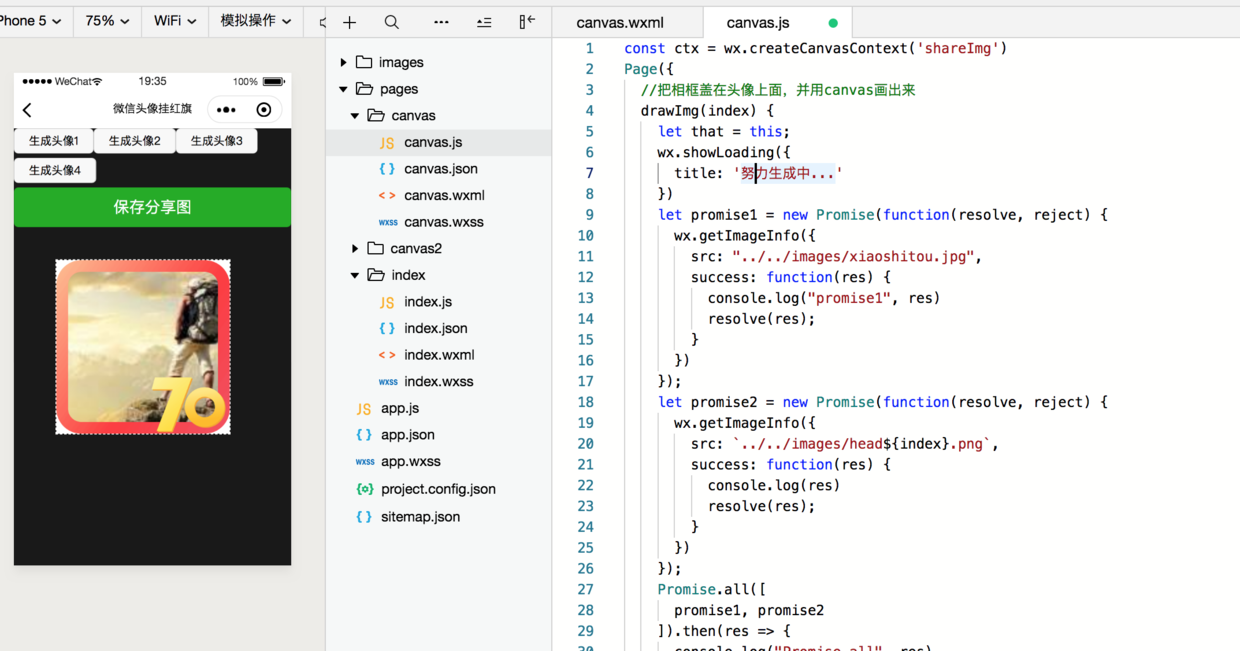Click the Promise.all([ text on line 27
This screenshot has width=1240, height=651.
tap(712, 589)
